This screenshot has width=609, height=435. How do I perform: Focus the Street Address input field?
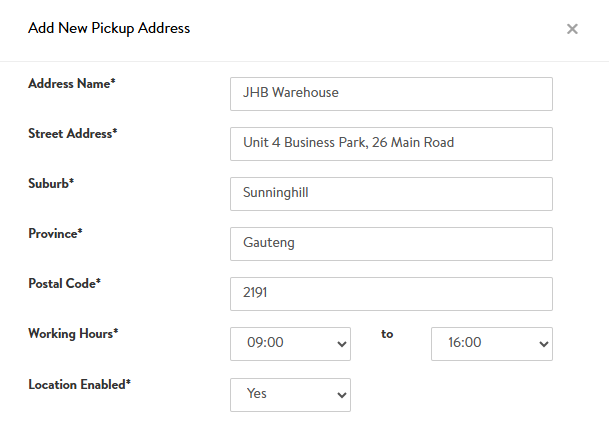(391, 143)
